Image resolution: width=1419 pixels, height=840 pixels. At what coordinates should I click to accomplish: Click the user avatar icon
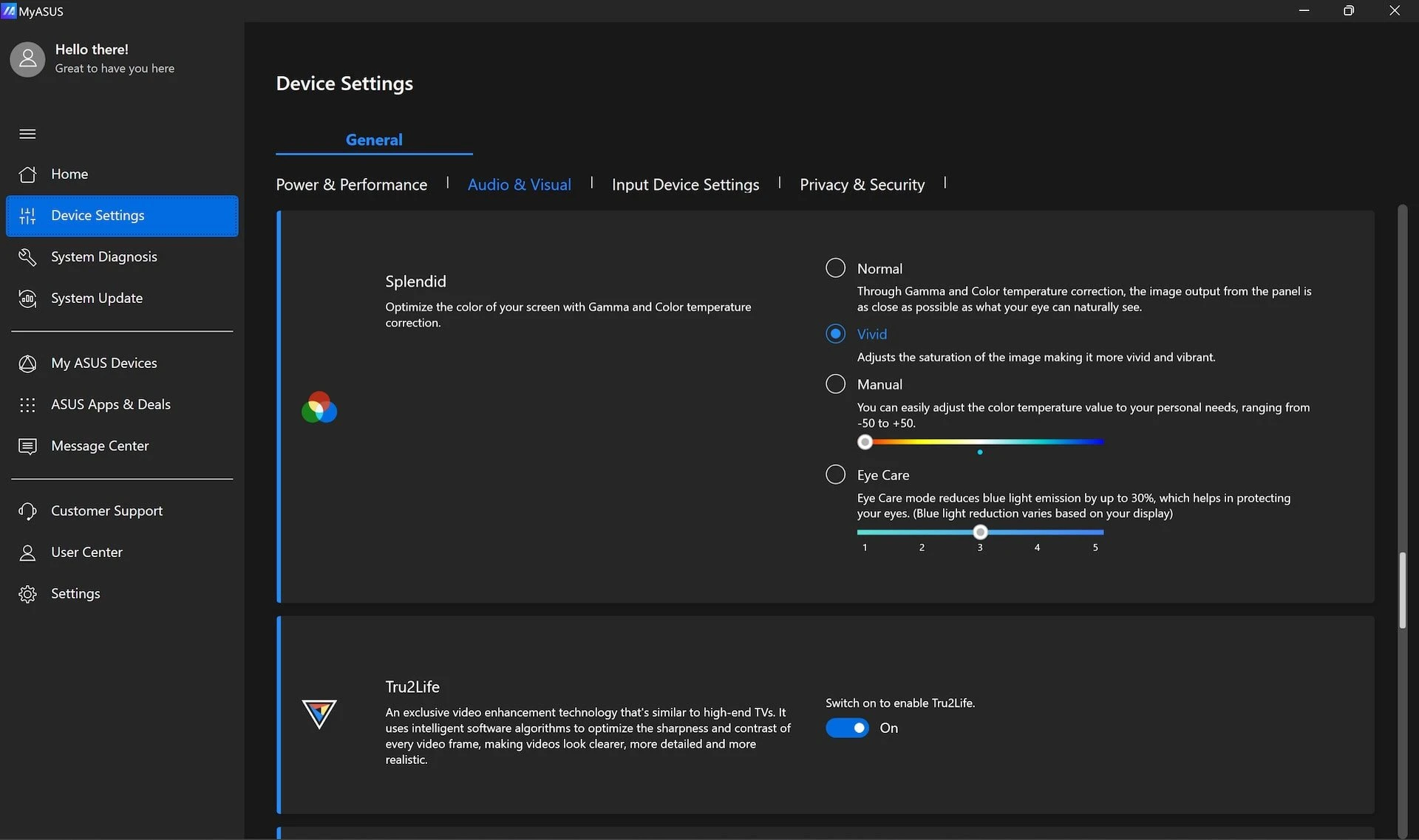click(x=27, y=59)
